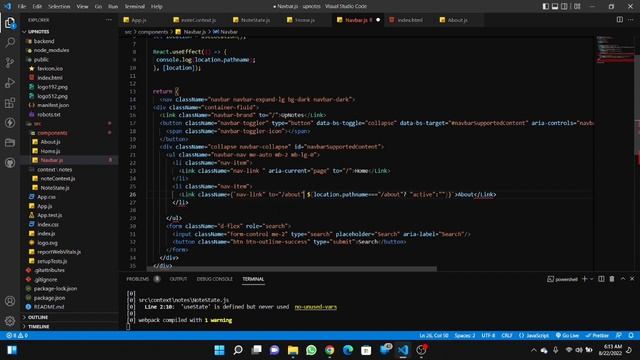The height and width of the screenshot is (360, 640).
Task: Open the Search view in activity bar
Action: (10, 42)
